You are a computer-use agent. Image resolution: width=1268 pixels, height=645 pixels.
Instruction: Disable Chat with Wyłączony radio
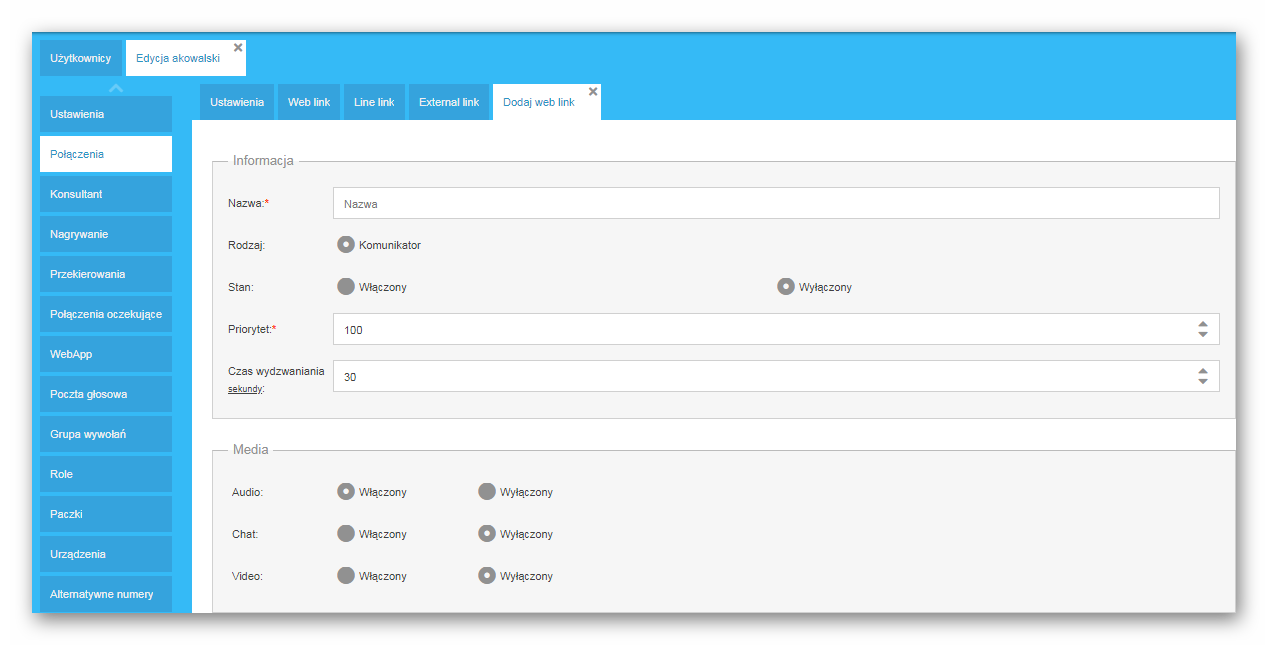[x=487, y=534]
